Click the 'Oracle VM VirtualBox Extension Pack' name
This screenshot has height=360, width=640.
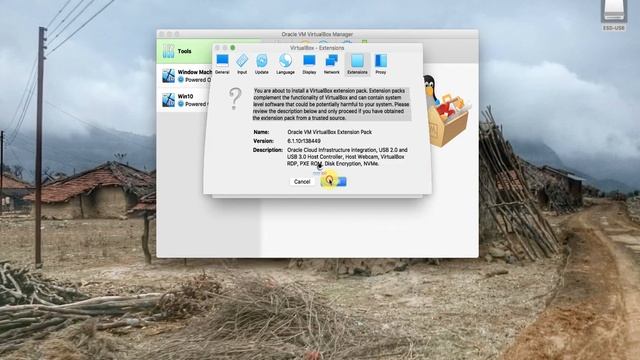pyautogui.click(x=329, y=132)
